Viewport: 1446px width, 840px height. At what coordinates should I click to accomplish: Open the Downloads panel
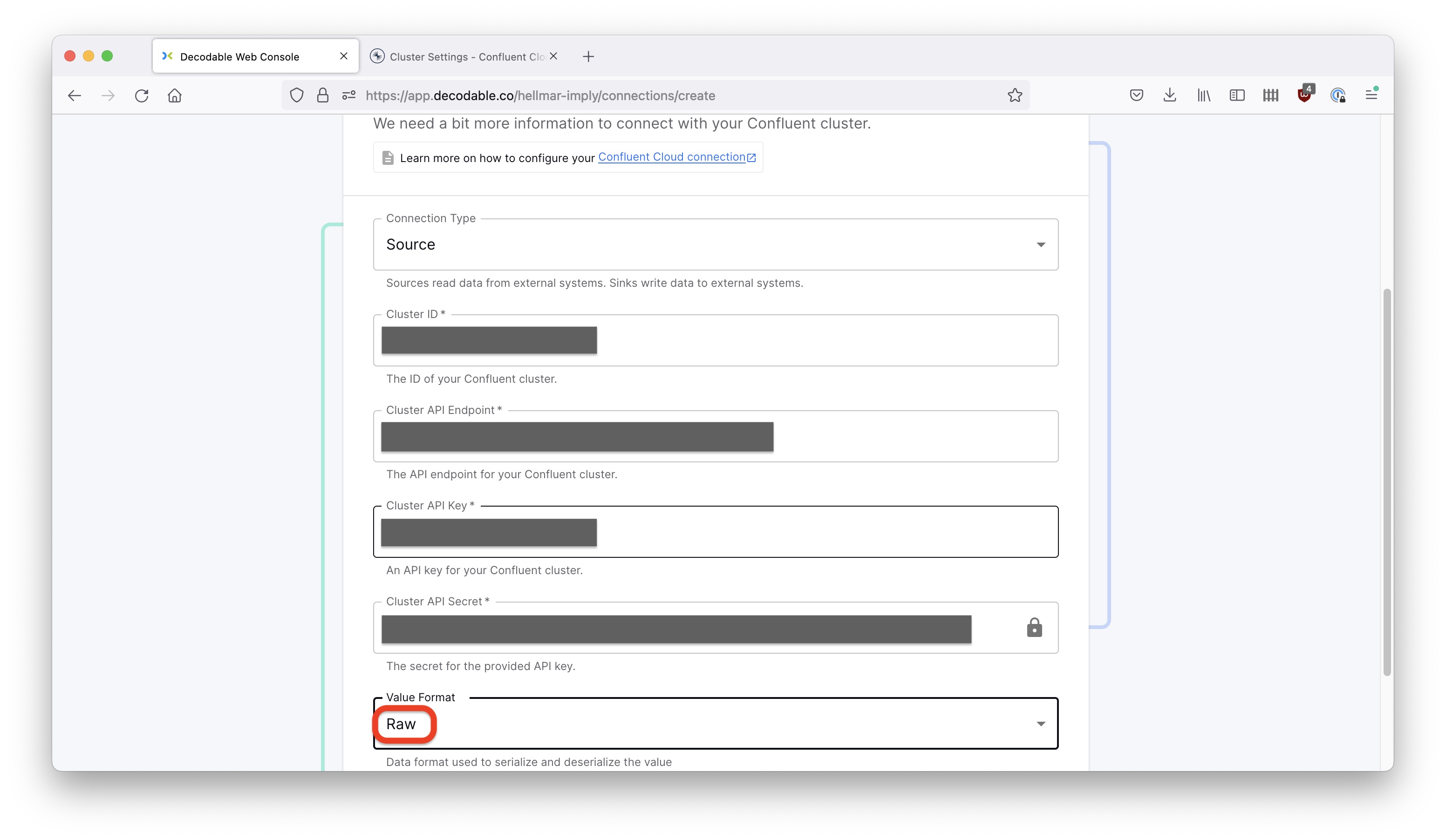1169,95
